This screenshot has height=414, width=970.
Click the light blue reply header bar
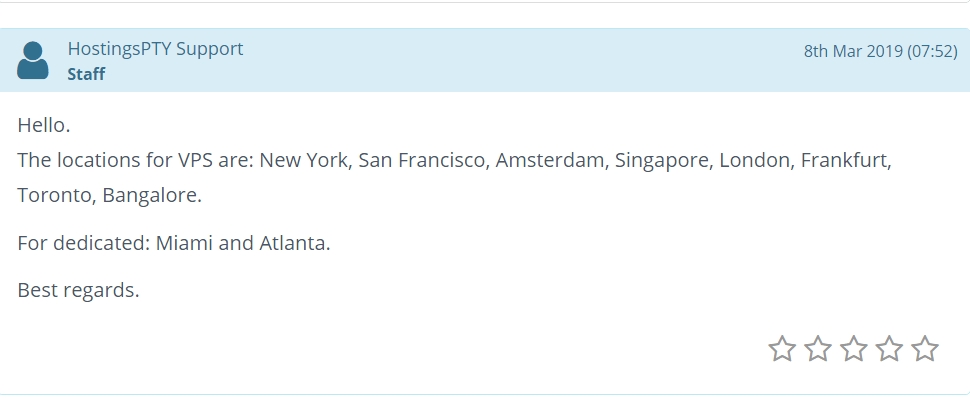pos(485,60)
